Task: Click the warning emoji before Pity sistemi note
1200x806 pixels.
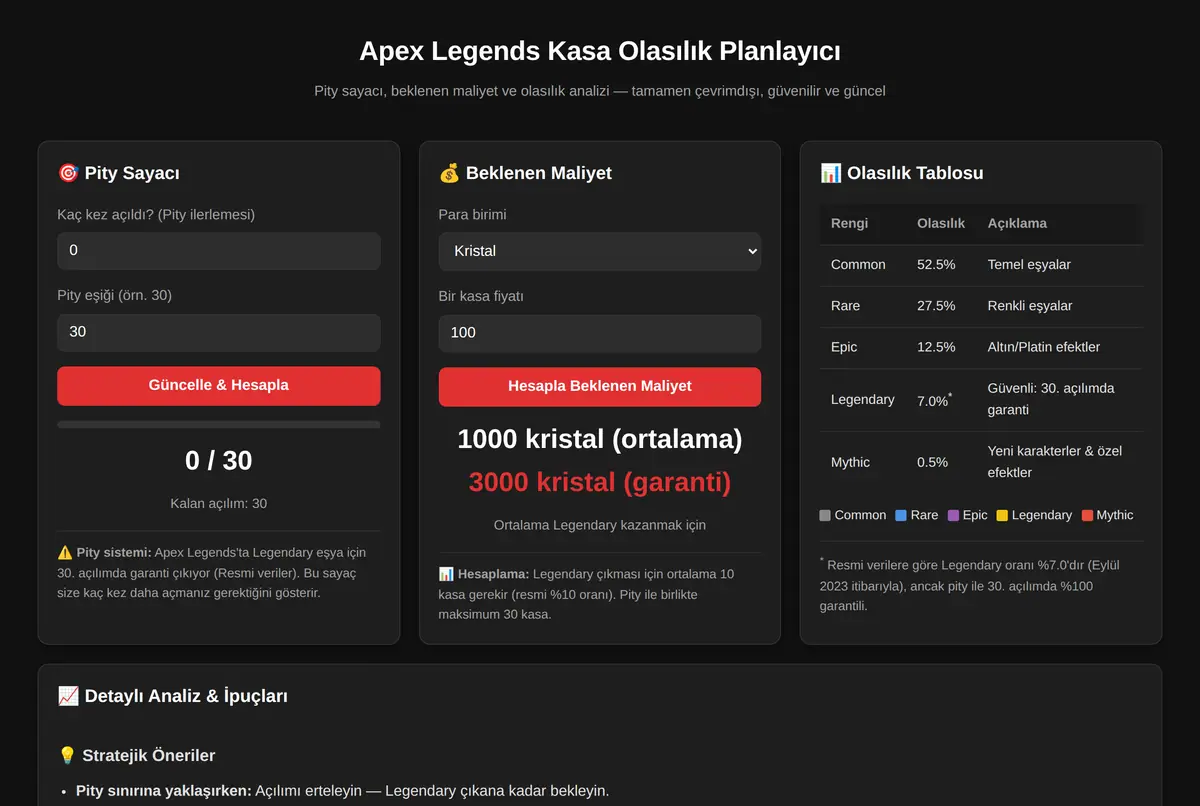Action: pyautogui.click(x=65, y=552)
